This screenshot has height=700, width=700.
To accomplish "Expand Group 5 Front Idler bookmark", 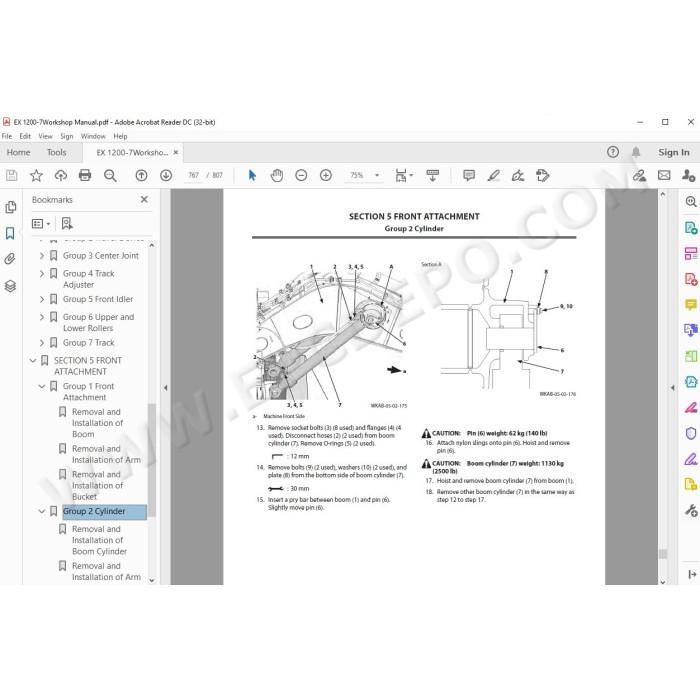I will [42, 299].
